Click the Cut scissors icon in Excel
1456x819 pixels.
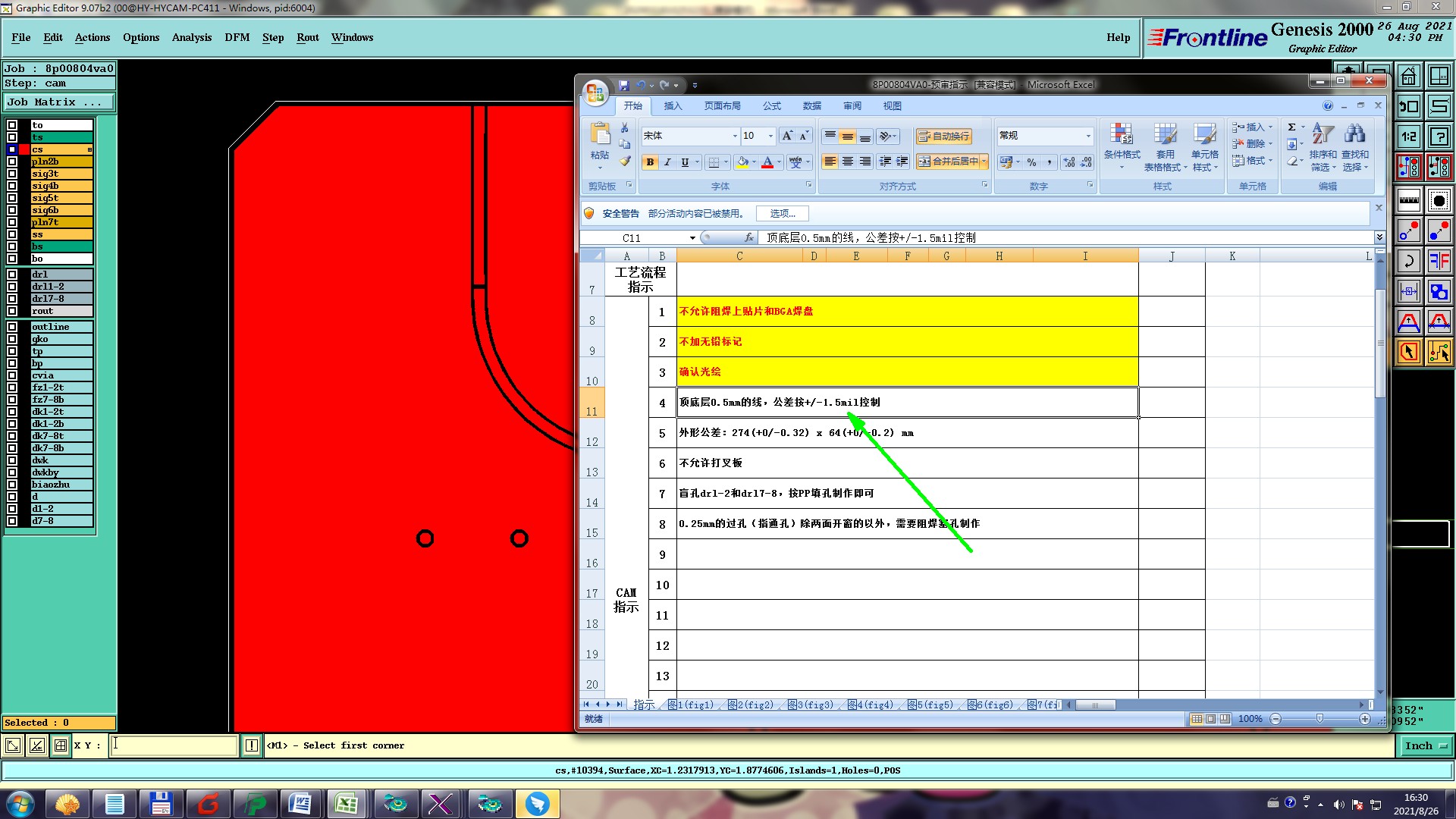pyautogui.click(x=624, y=128)
